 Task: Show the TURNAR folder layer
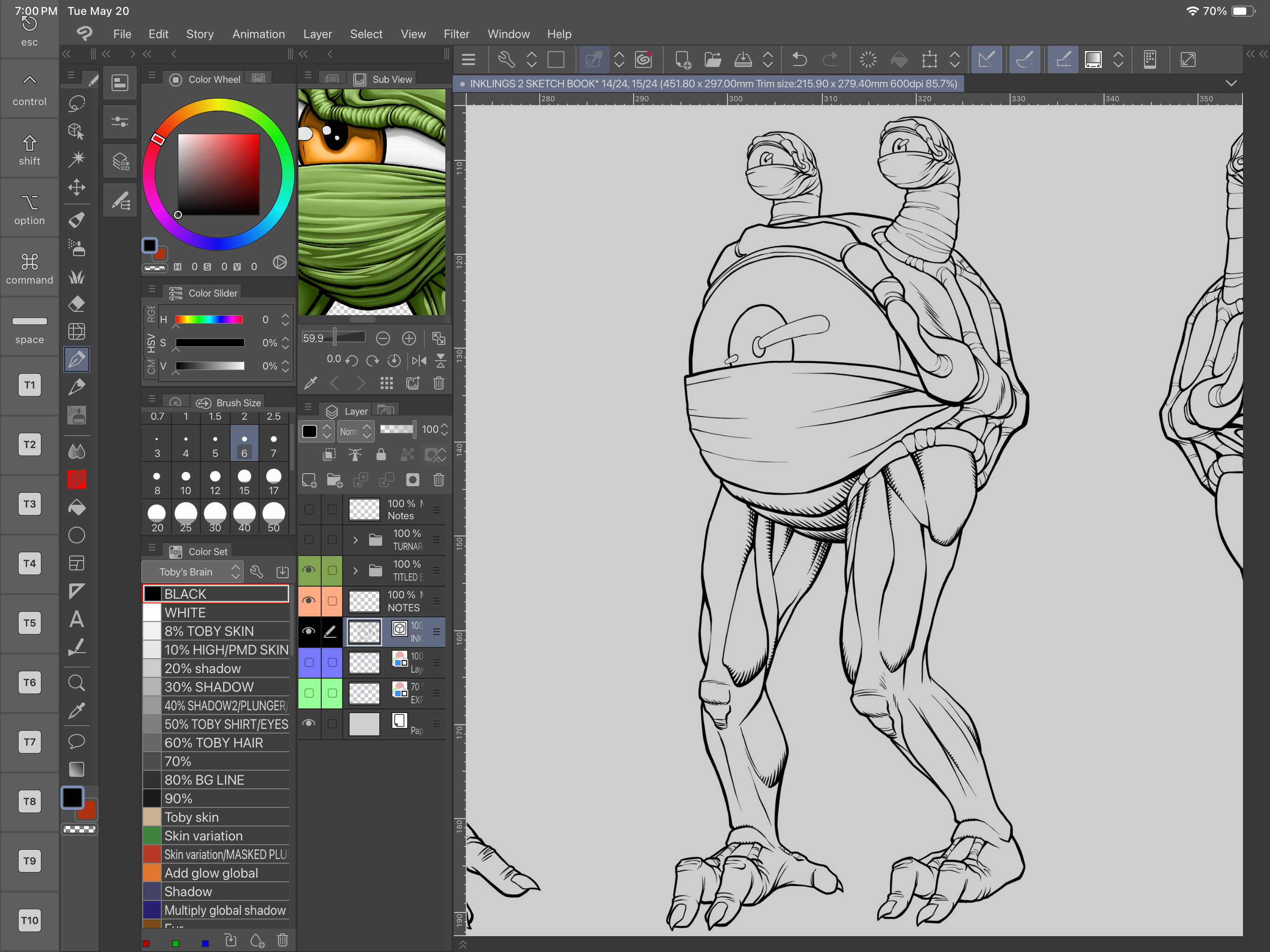(309, 540)
